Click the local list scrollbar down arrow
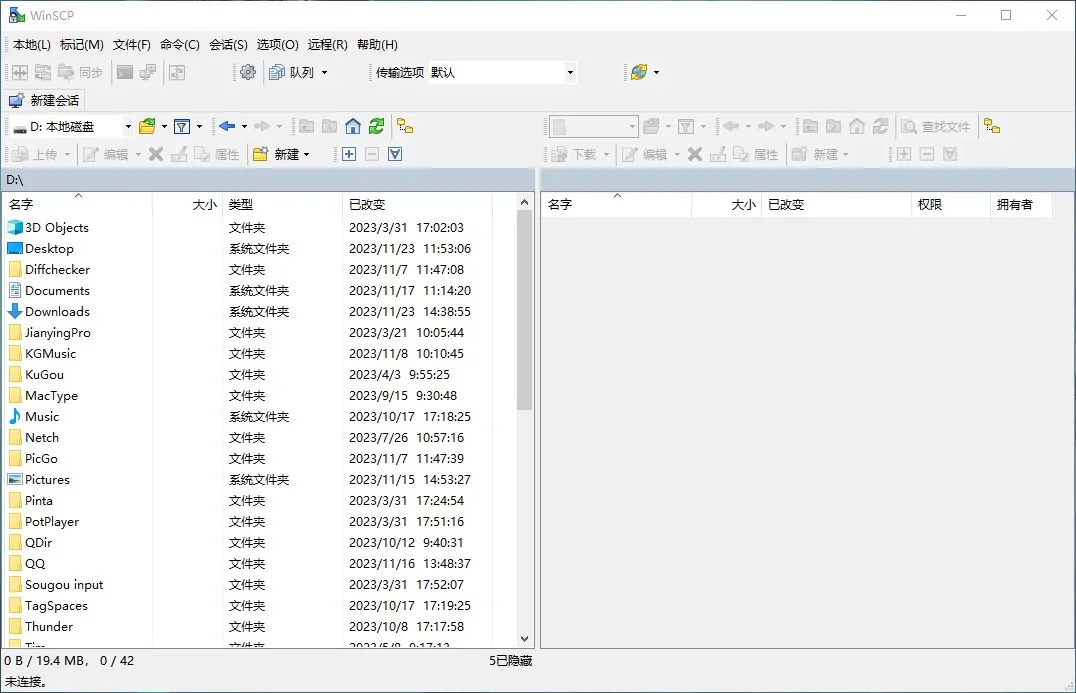Image resolution: width=1076 pixels, height=693 pixels. 524,639
